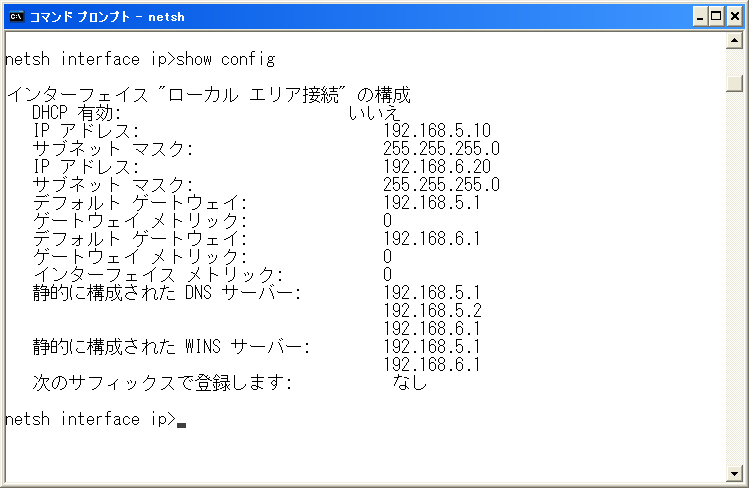This screenshot has width=749, height=488.
Task: Click the DHCP value 'いいえ'
Action: (374, 113)
